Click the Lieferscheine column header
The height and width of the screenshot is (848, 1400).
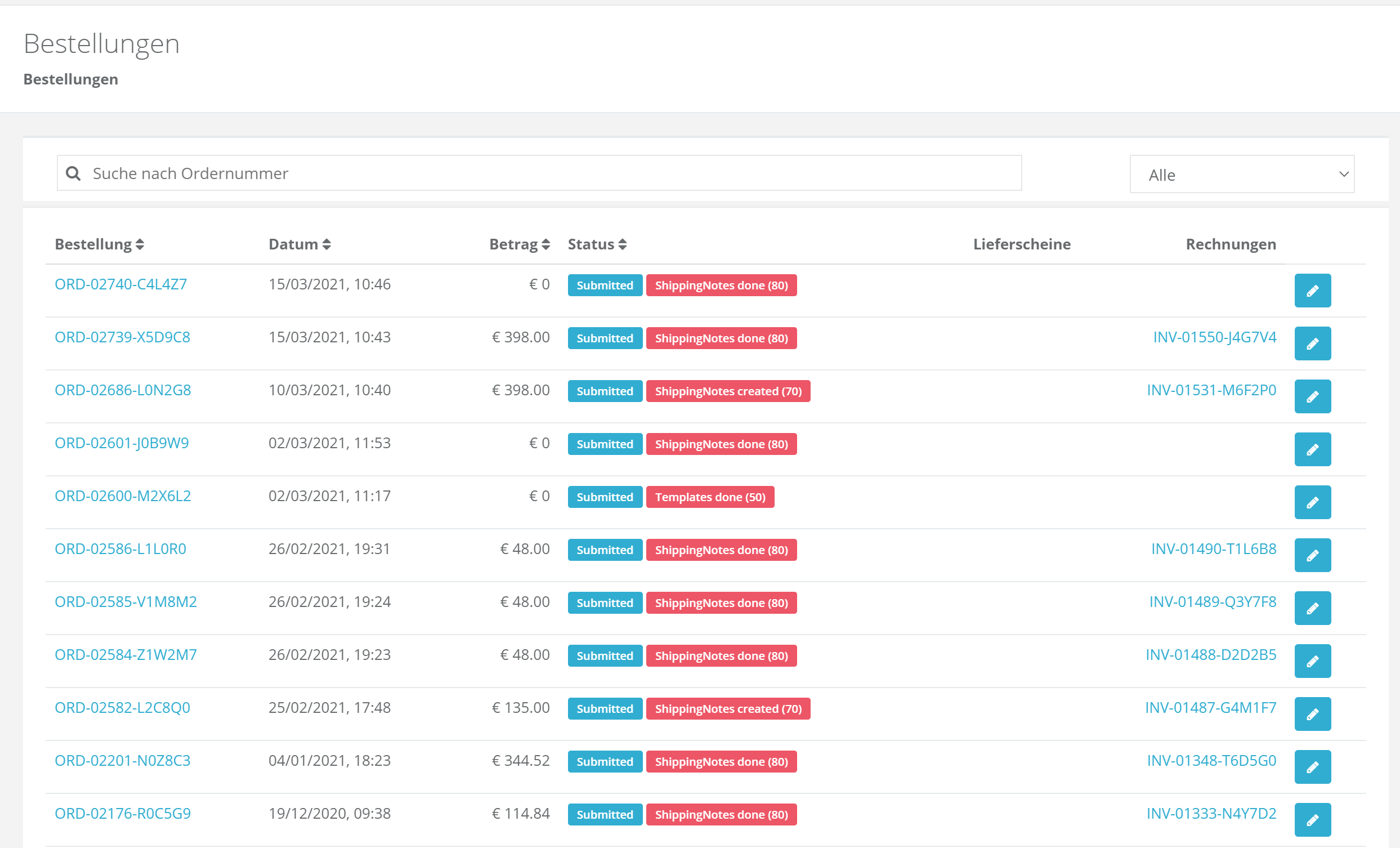(1022, 244)
